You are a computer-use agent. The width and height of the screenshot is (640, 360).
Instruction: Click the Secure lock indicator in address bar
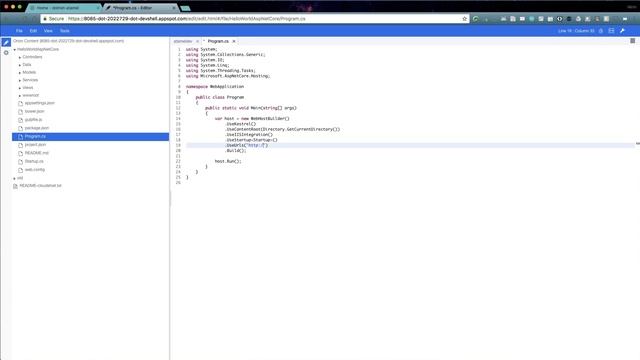click(x=53, y=19)
